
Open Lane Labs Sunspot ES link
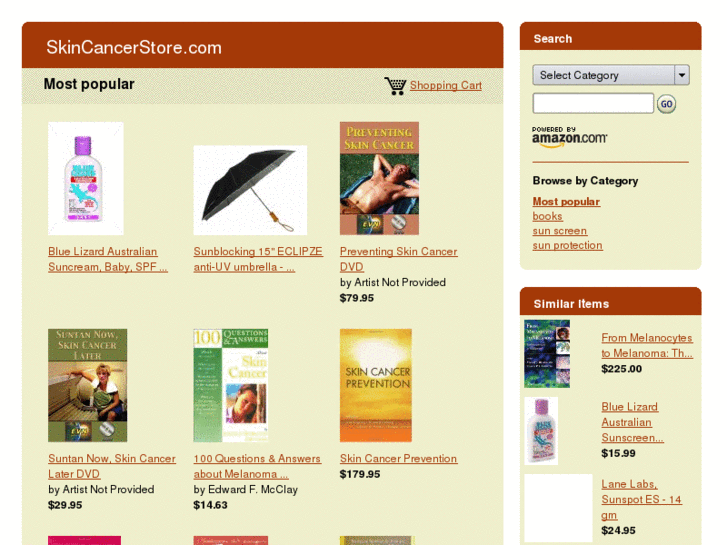[641, 500]
